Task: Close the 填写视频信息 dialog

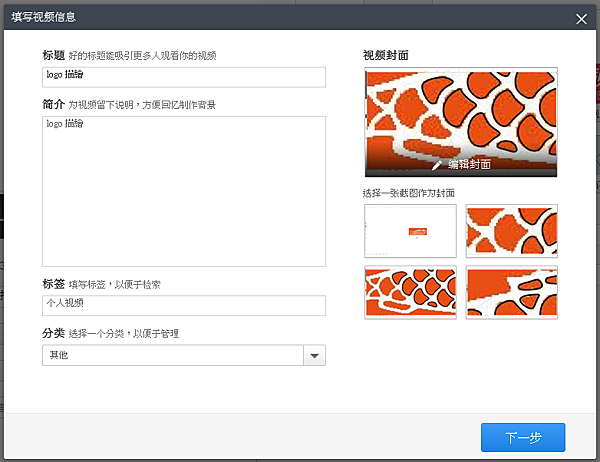Action: point(581,18)
